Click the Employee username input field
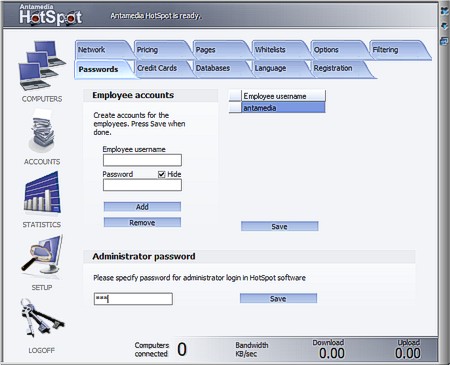450x365 pixels. point(142,160)
